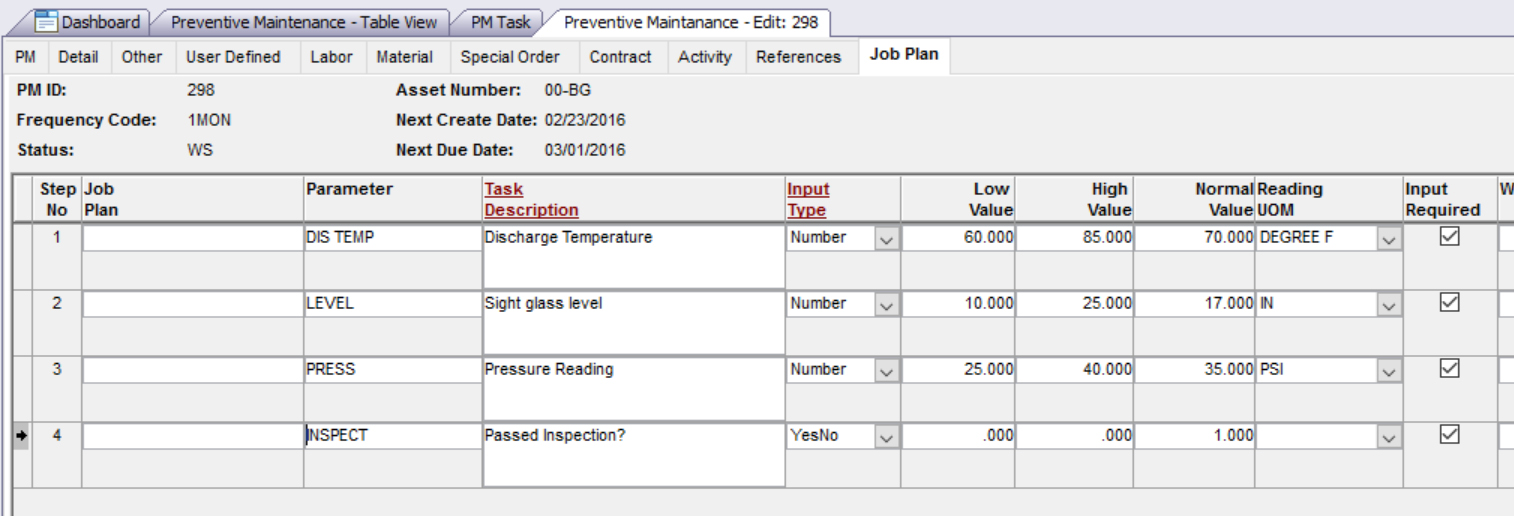Screen dimensions: 1514x516
Task: Expand the PSI Reading UOM dropdown
Action: click(1388, 370)
